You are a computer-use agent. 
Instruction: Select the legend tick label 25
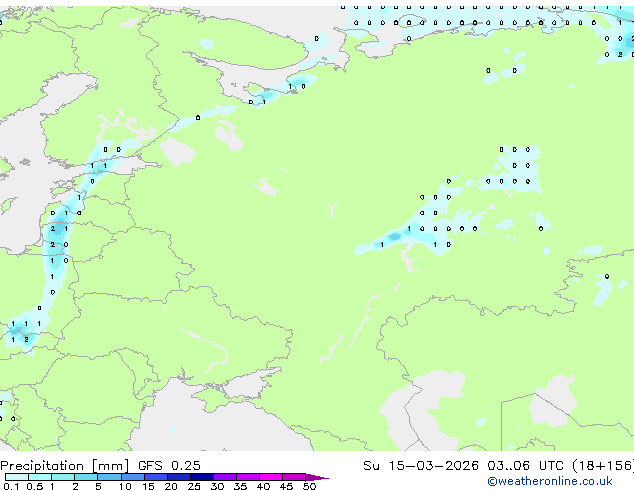(x=194, y=486)
